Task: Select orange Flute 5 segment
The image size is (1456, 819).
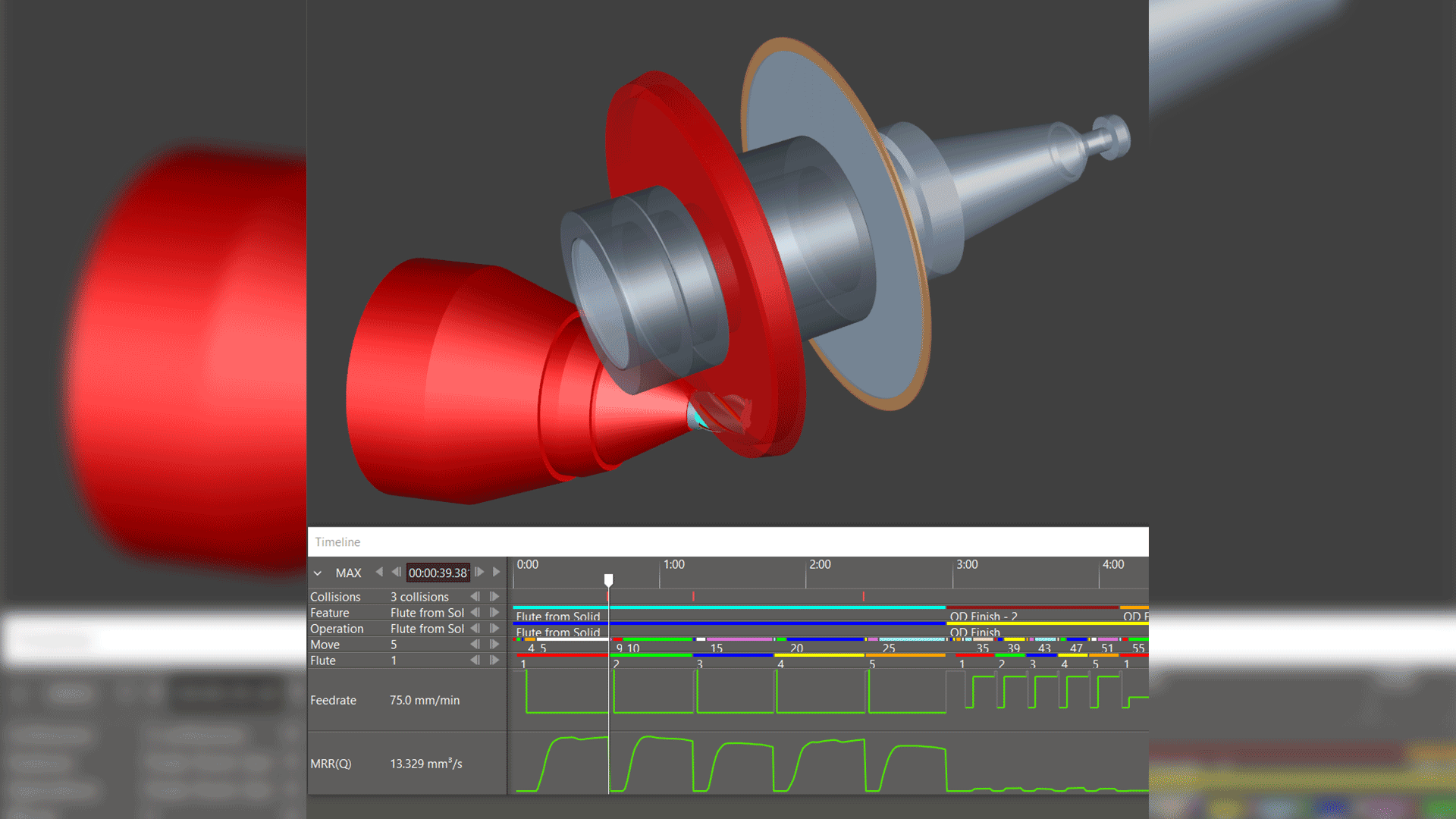Action: [906, 655]
